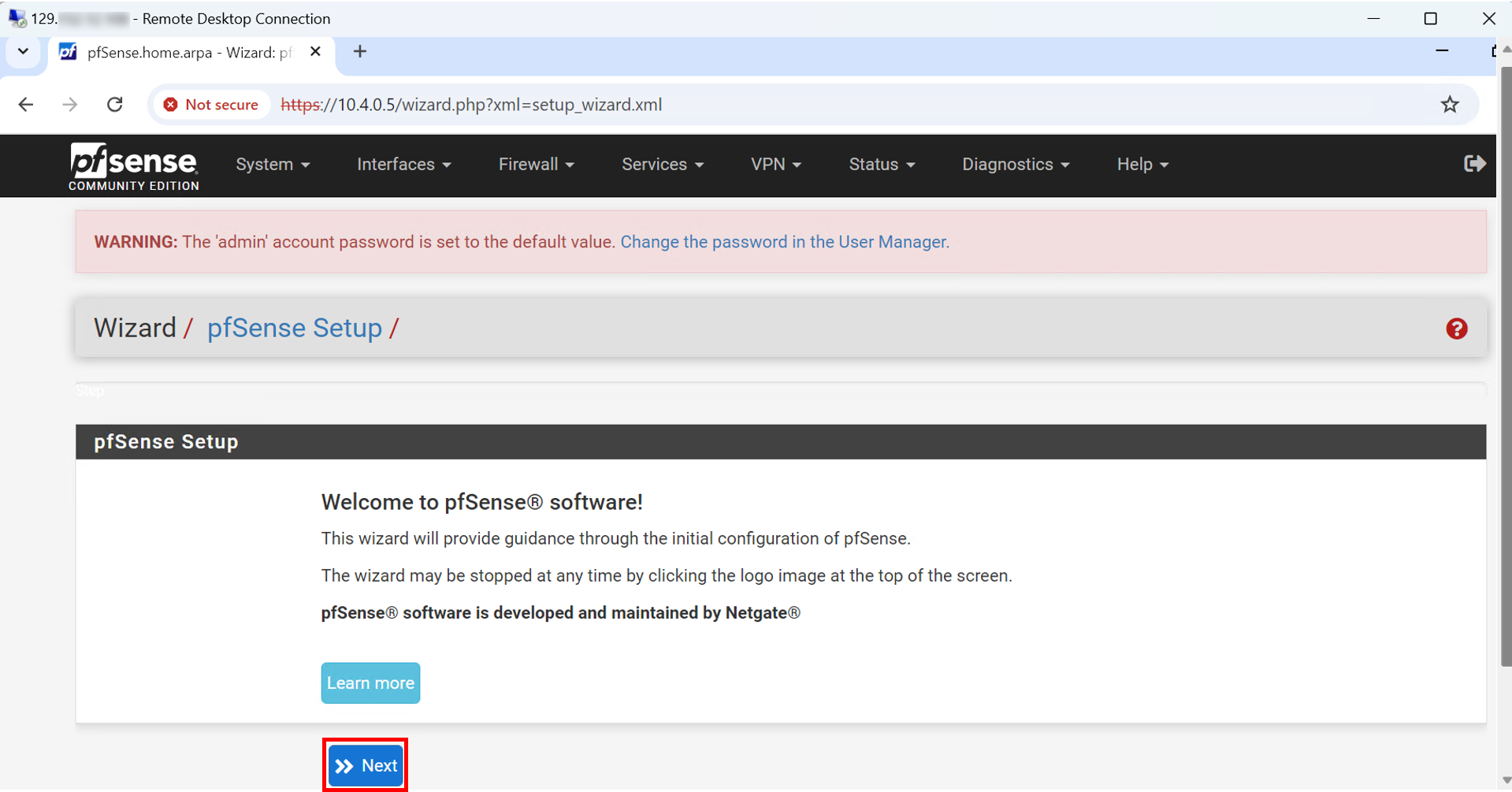Click the scrollbar down arrow
Screen dimensions: 1512x792
1506,780
